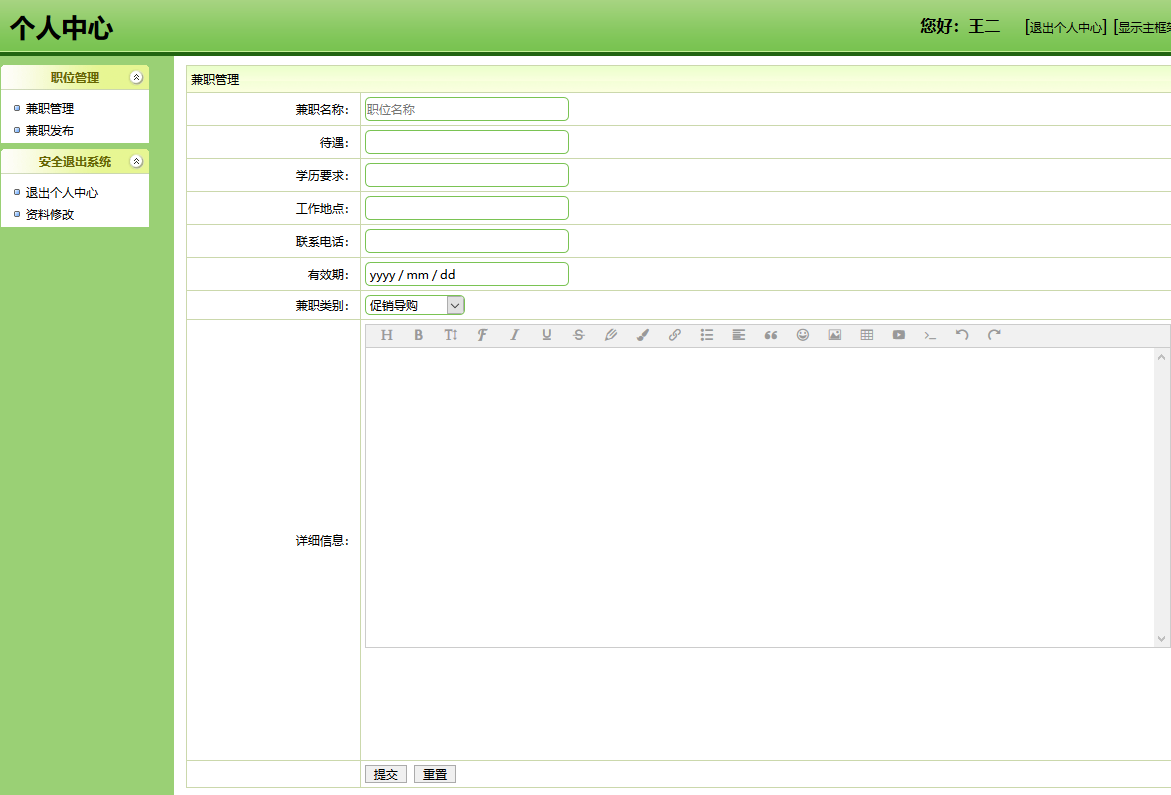The height and width of the screenshot is (795, 1171).
Task: Click the 个人中心 page title
Action: click(x=61, y=28)
